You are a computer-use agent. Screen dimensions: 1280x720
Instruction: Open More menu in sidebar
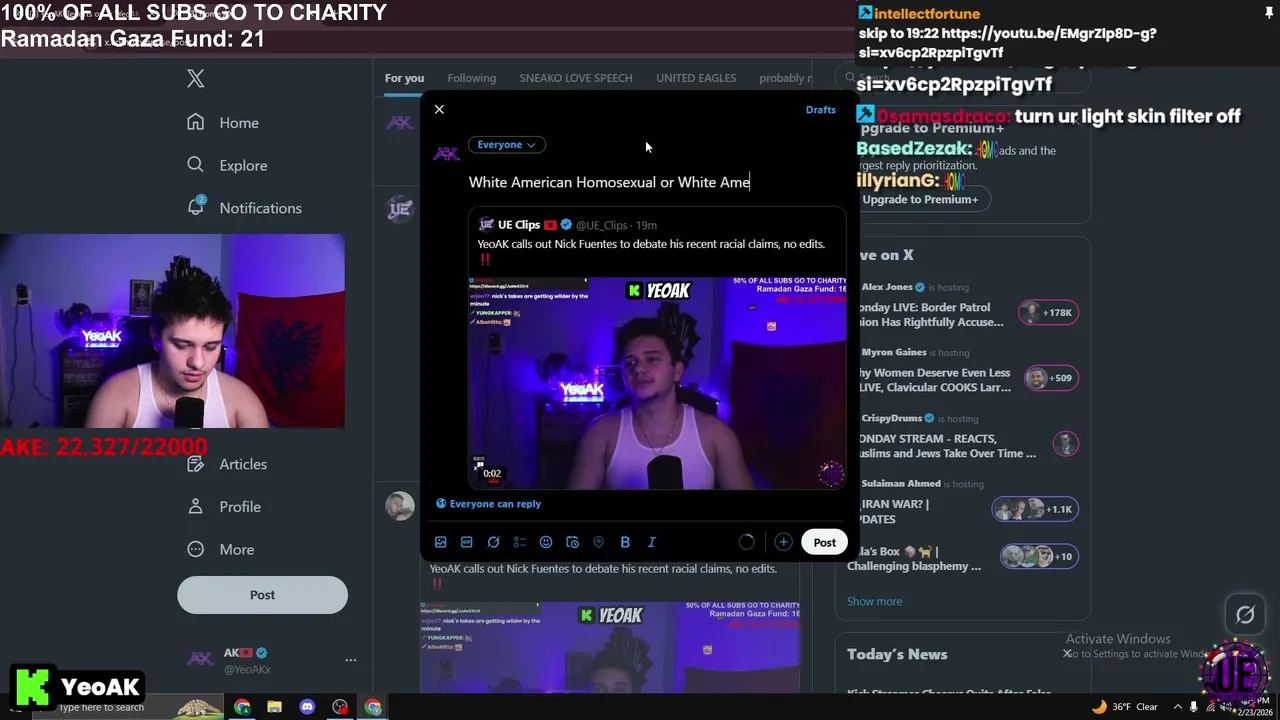[x=221, y=550]
